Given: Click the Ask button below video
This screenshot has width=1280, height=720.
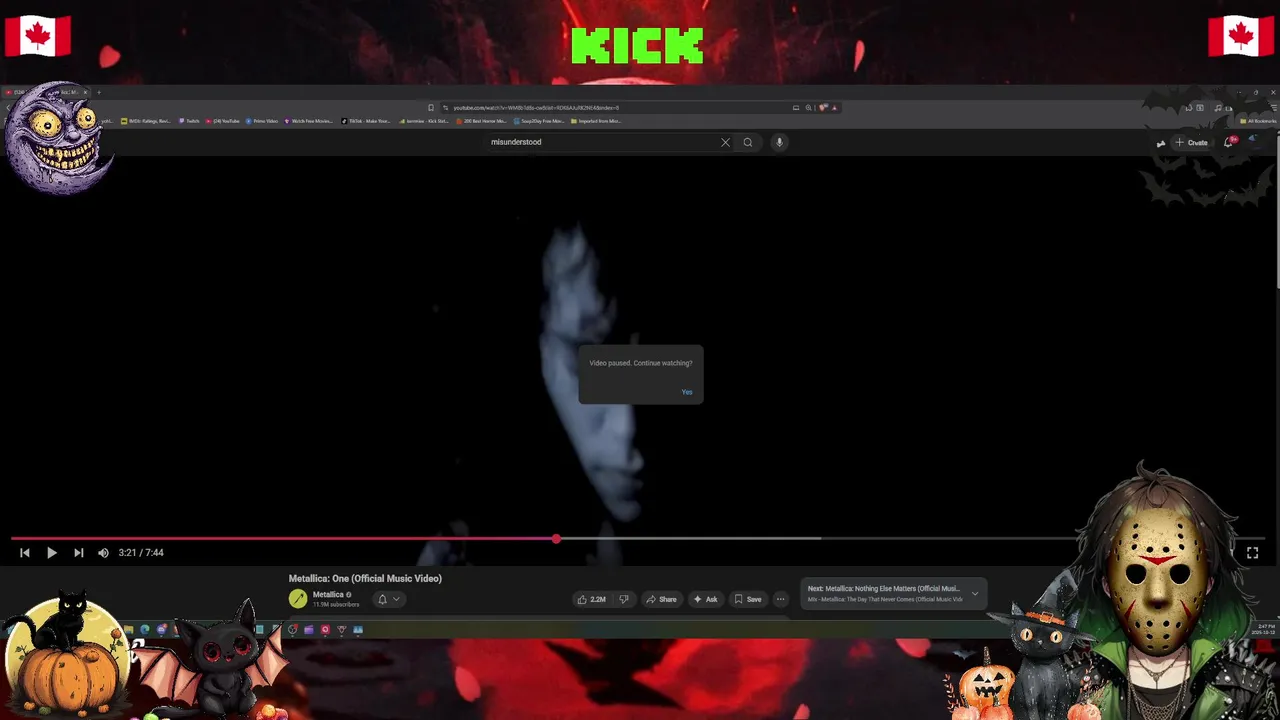Looking at the screenshot, I should pos(705,599).
